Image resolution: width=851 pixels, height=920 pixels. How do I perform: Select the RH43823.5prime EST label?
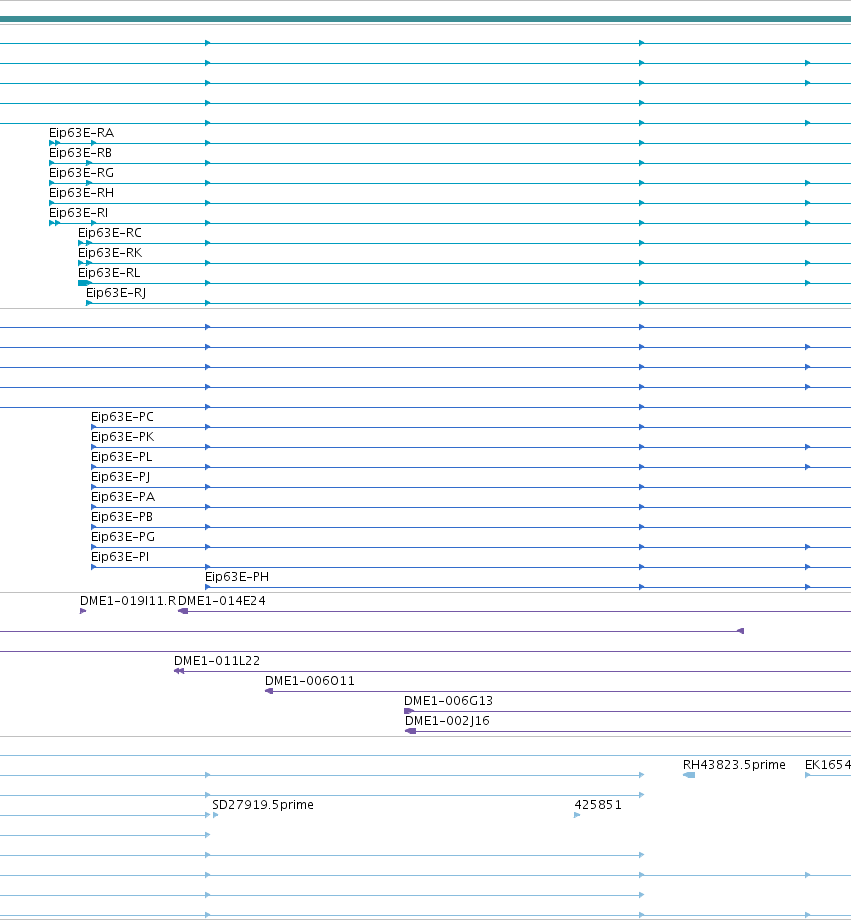[734, 765]
